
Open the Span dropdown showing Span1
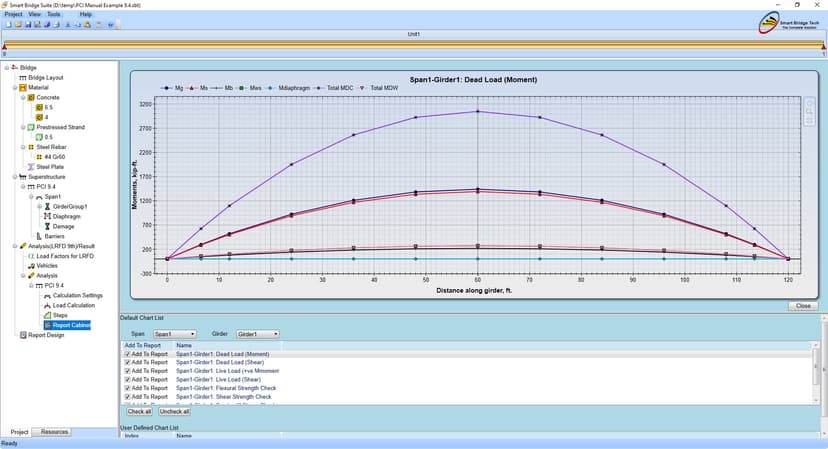pos(175,334)
